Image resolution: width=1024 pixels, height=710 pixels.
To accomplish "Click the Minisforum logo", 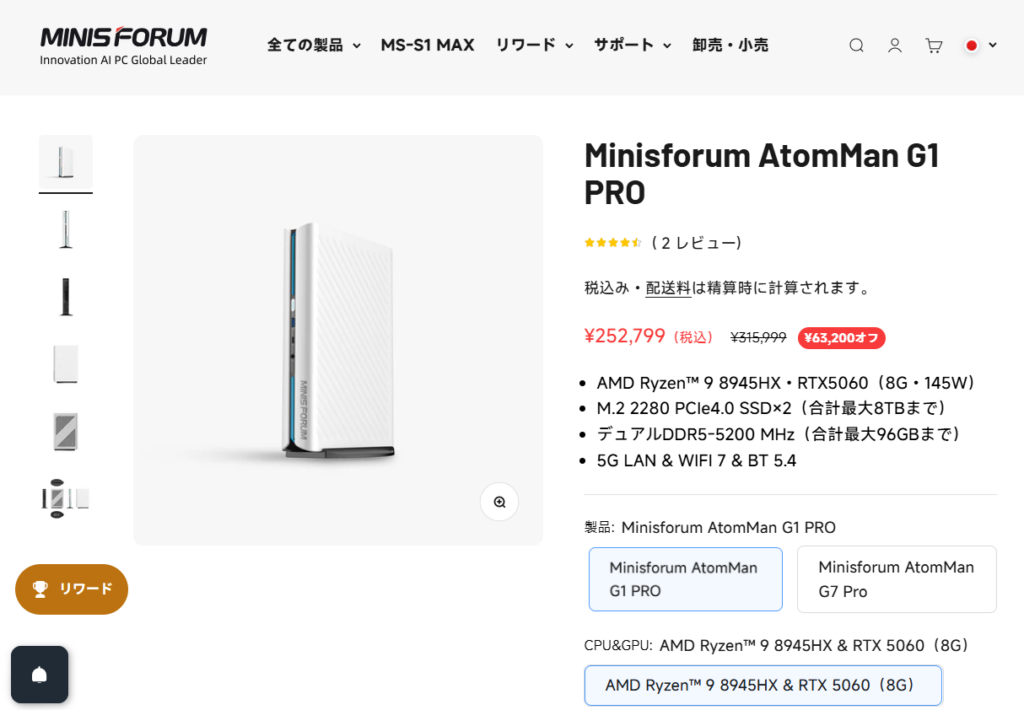I will coord(123,46).
